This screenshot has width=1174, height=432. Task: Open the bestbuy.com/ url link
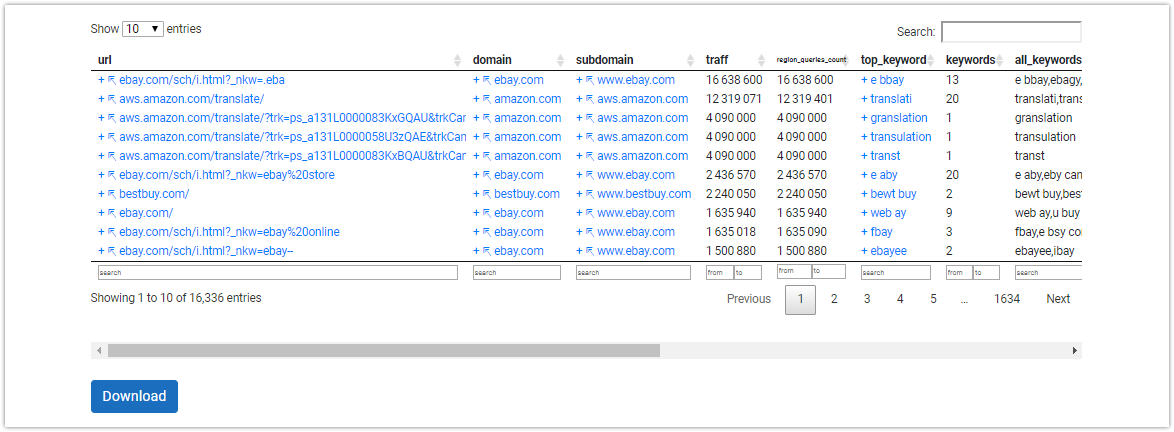point(154,195)
